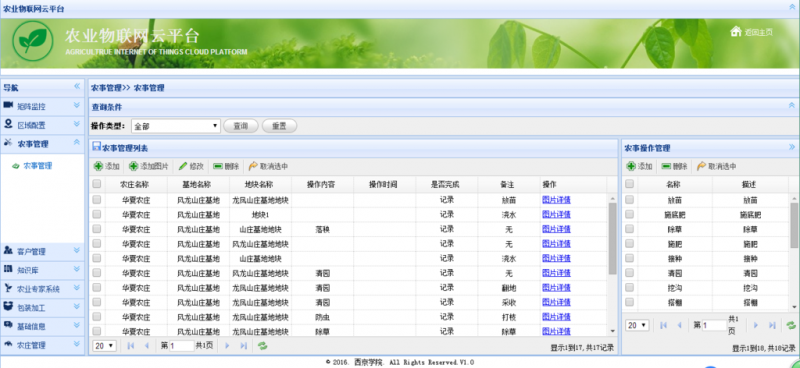Click the camera icon of the first navigation section
The image size is (800, 368).
8,105
